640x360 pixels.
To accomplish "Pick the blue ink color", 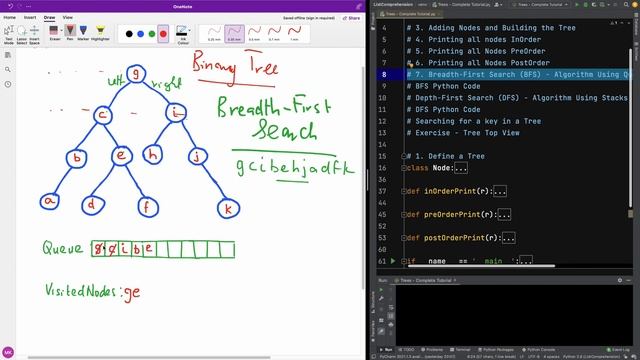I will (x=140, y=34).
